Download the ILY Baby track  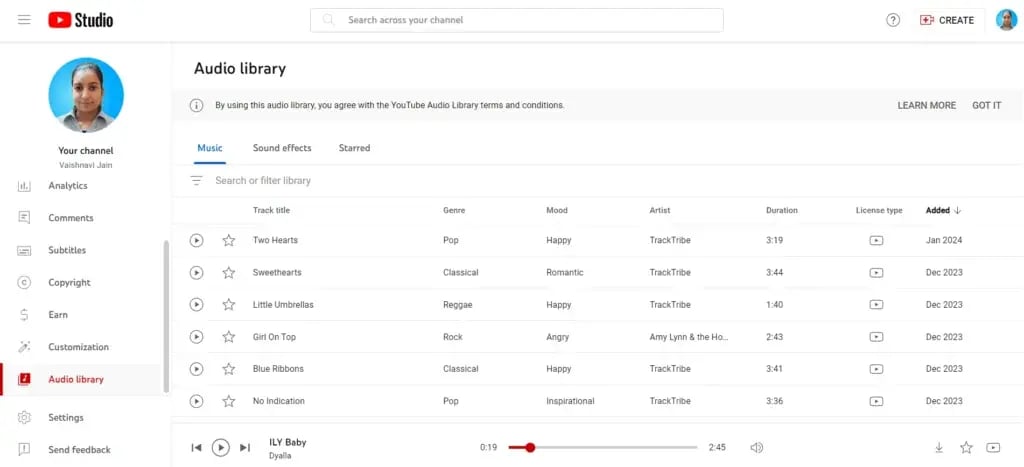[939, 448]
